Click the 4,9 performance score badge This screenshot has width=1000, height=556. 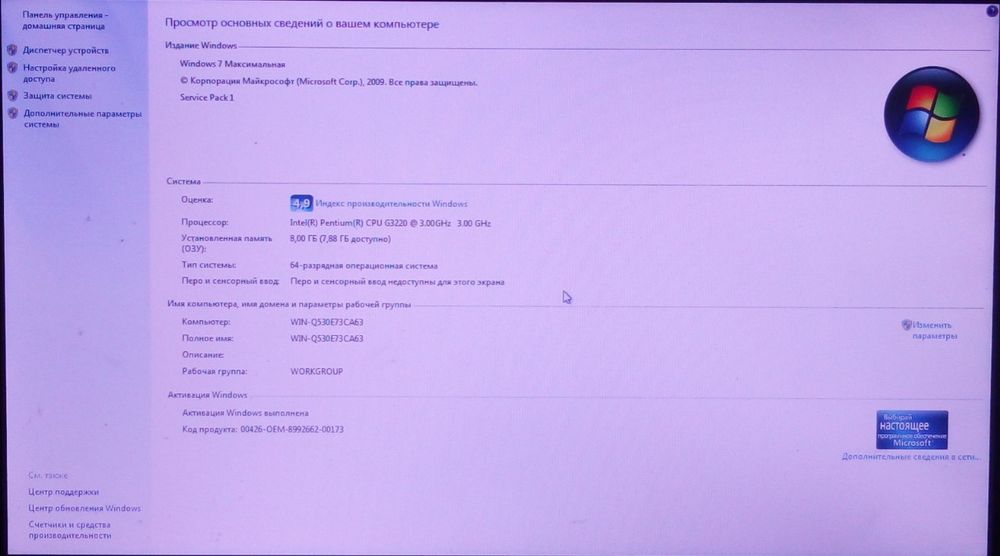(301, 203)
